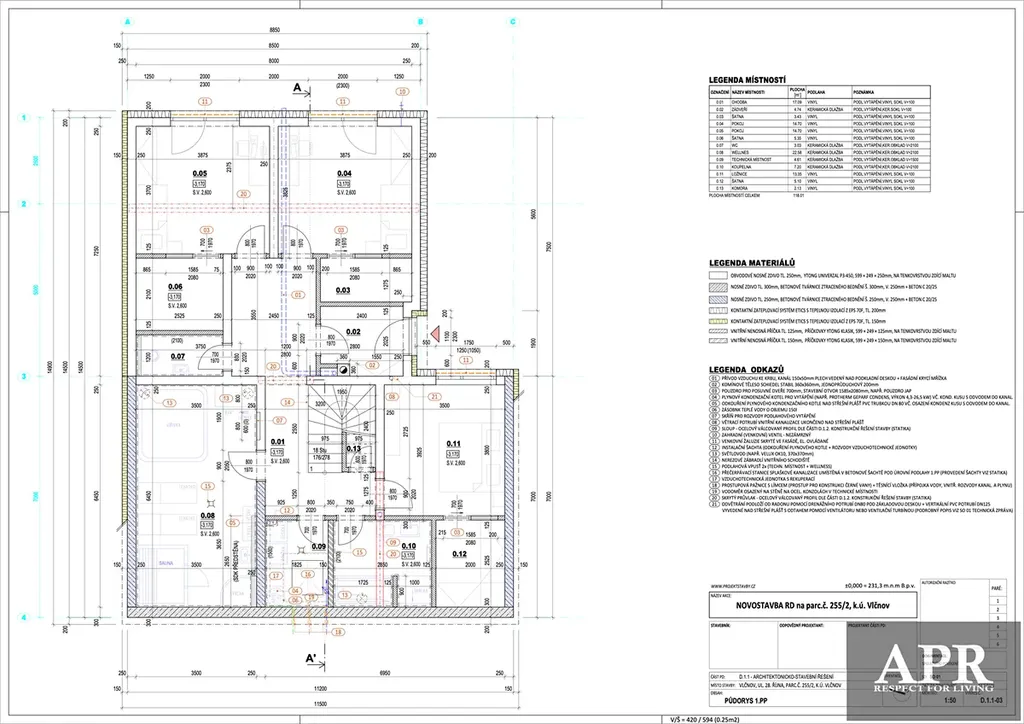Click room label 0.12

click(460, 554)
